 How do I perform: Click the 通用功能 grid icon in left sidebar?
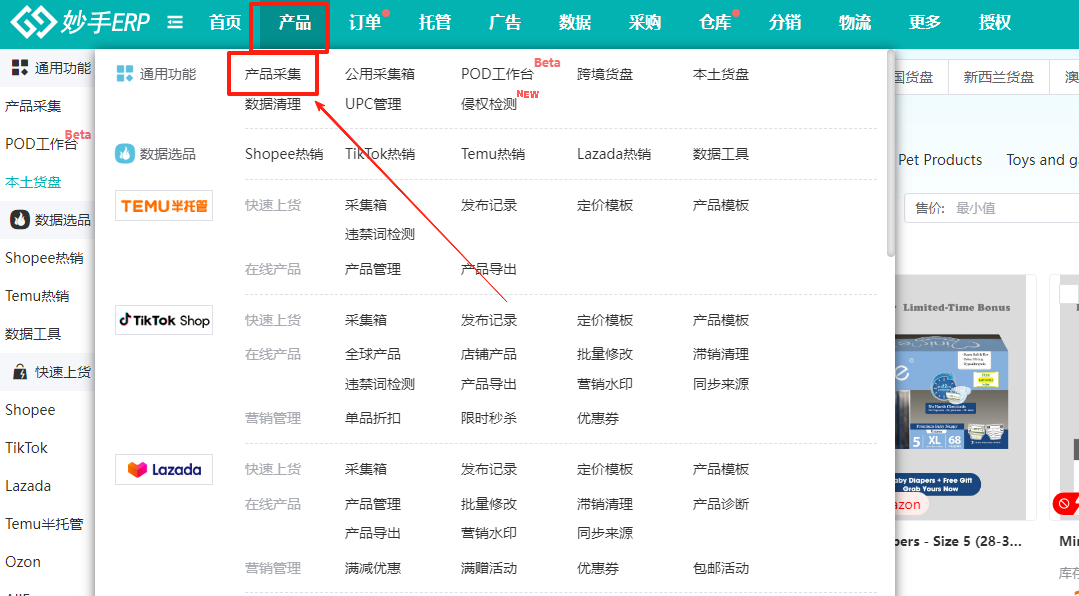click(20, 67)
